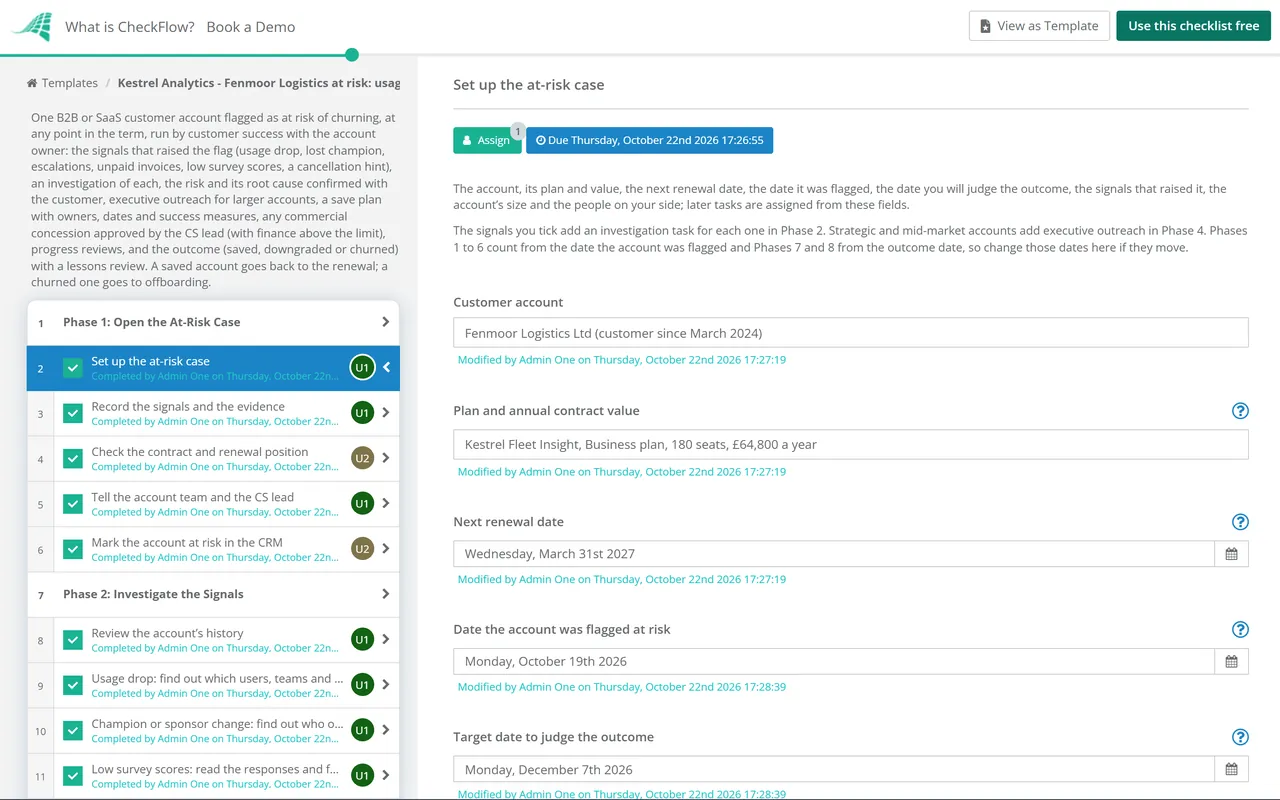The image size is (1280, 800).
Task: Click chevron on Check the contract row
Action: (x=386, y=458)
